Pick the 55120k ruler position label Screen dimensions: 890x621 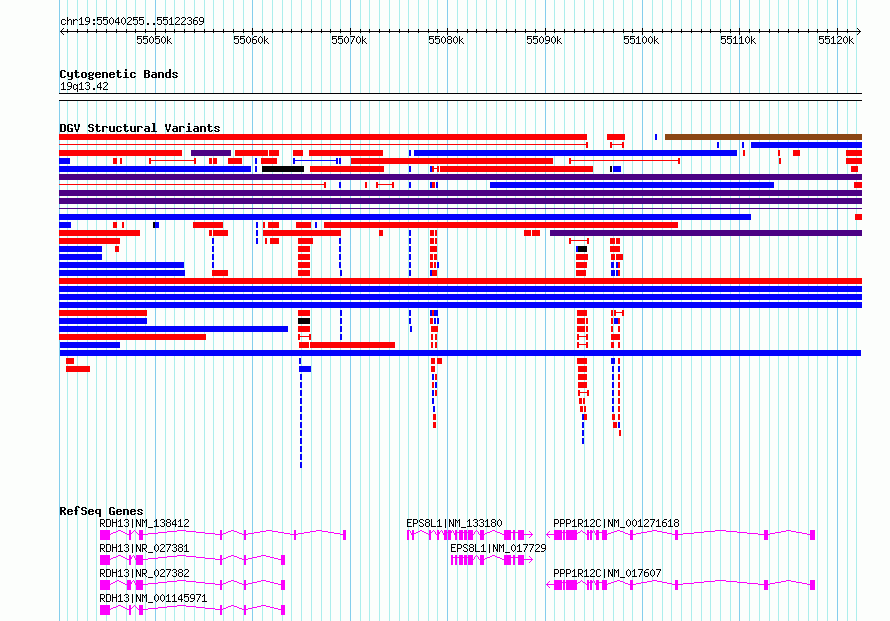point(836,40)
